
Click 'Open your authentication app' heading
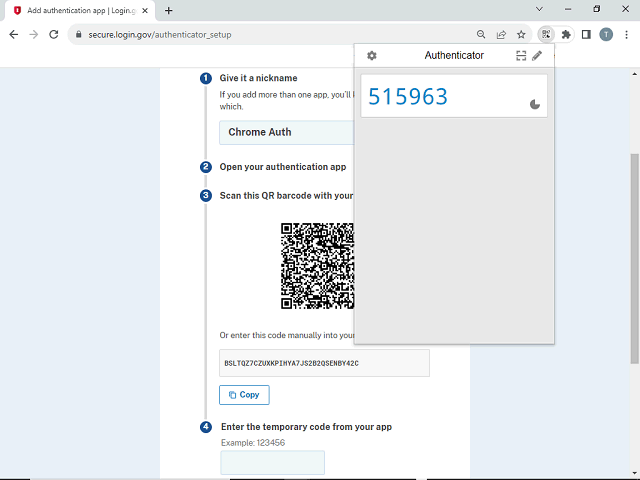pyautogui.click(x=283, y=167)
